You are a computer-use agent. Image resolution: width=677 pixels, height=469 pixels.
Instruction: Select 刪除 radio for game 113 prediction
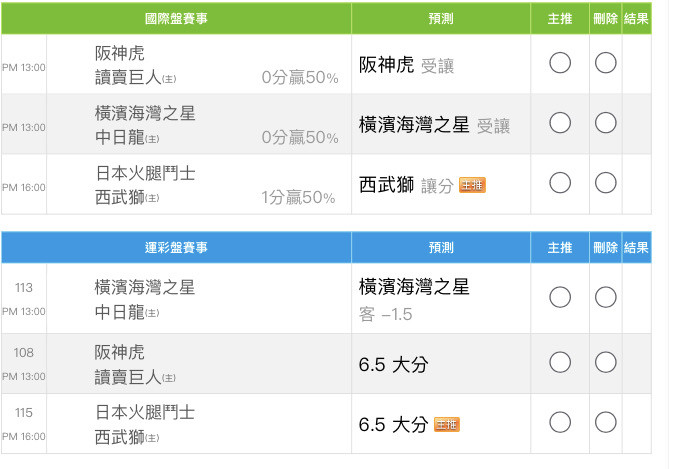[x=605, y=297]
